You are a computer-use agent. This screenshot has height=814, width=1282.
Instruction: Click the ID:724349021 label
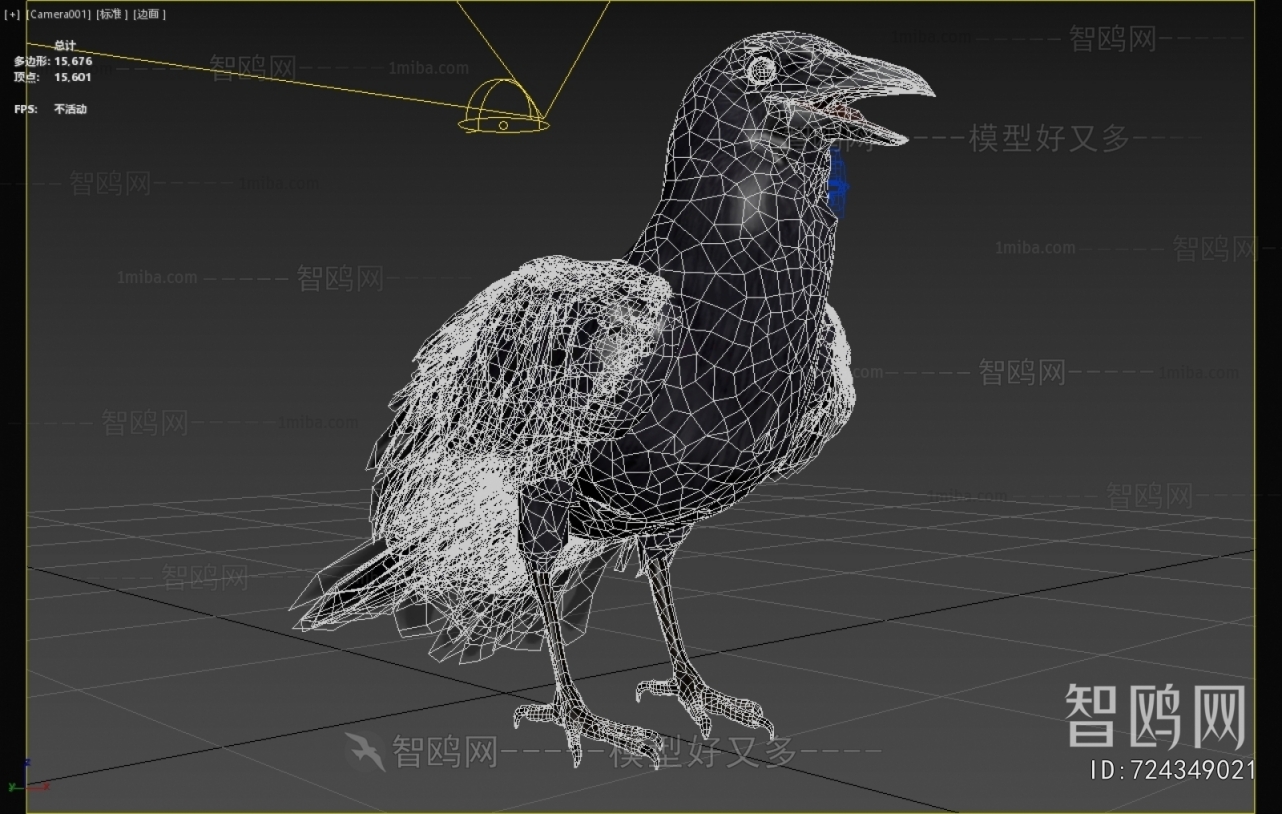coord(1171,770)
